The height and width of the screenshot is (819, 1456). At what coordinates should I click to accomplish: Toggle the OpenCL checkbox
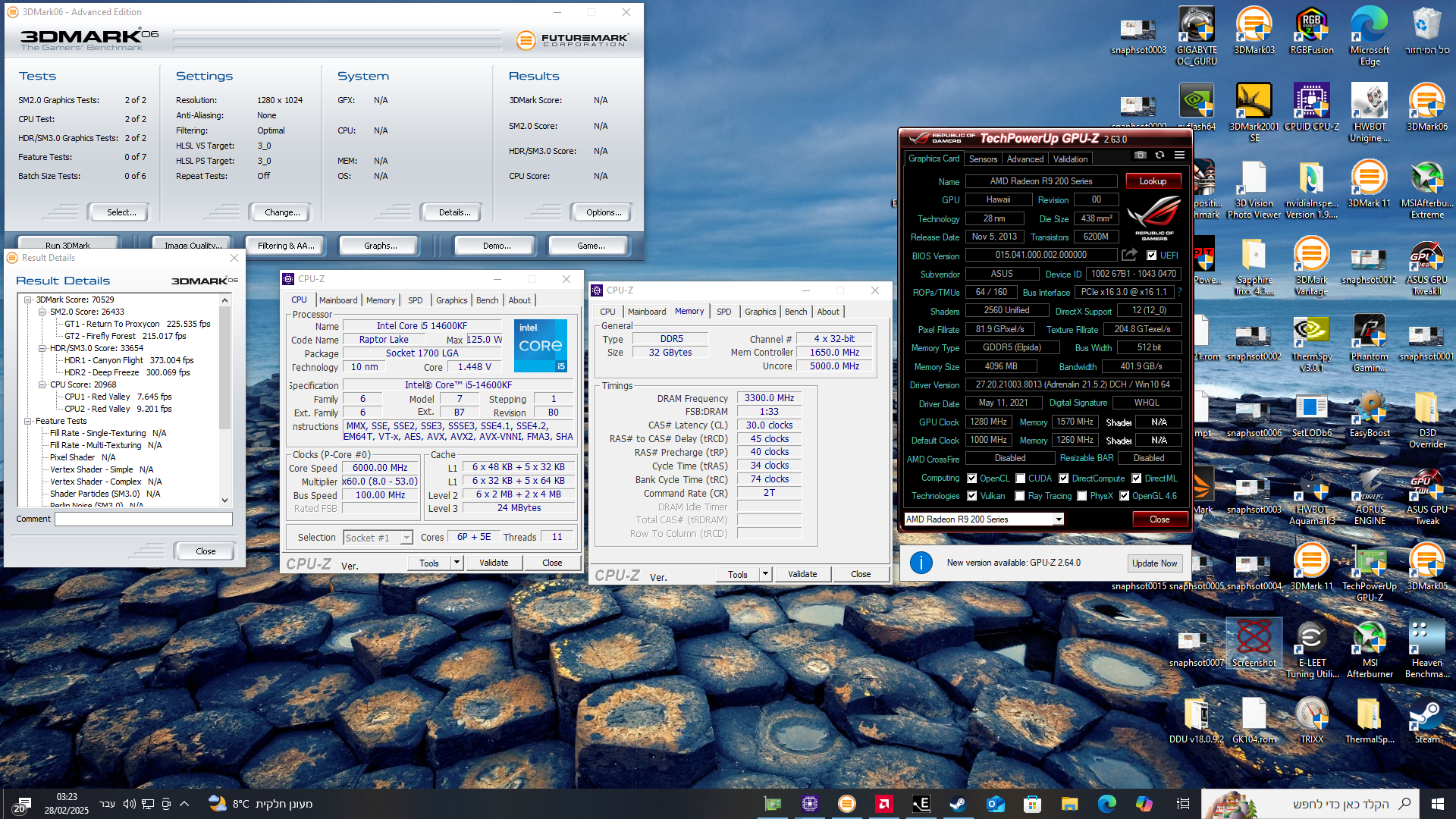[x=972, y=479]
